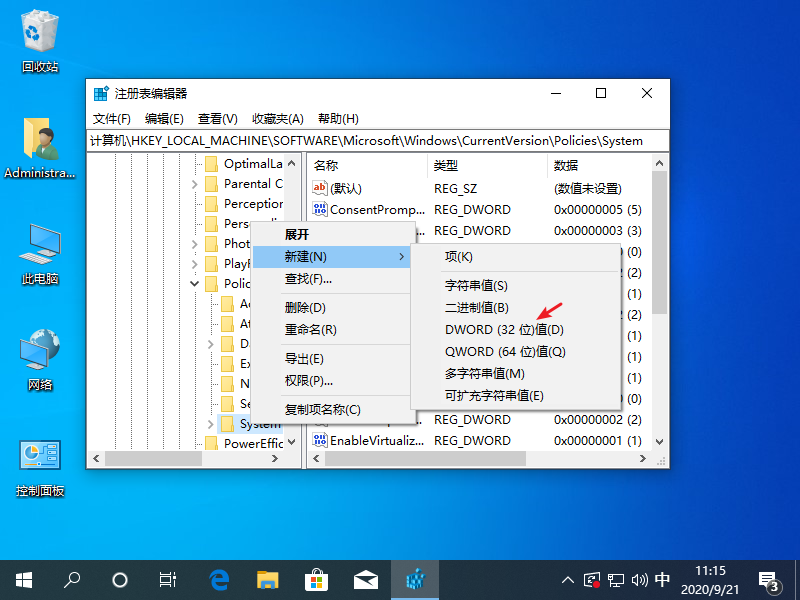Open 回收站 on the desktop
Viewport: 800px width, 600px height.
tap(40, 30)
